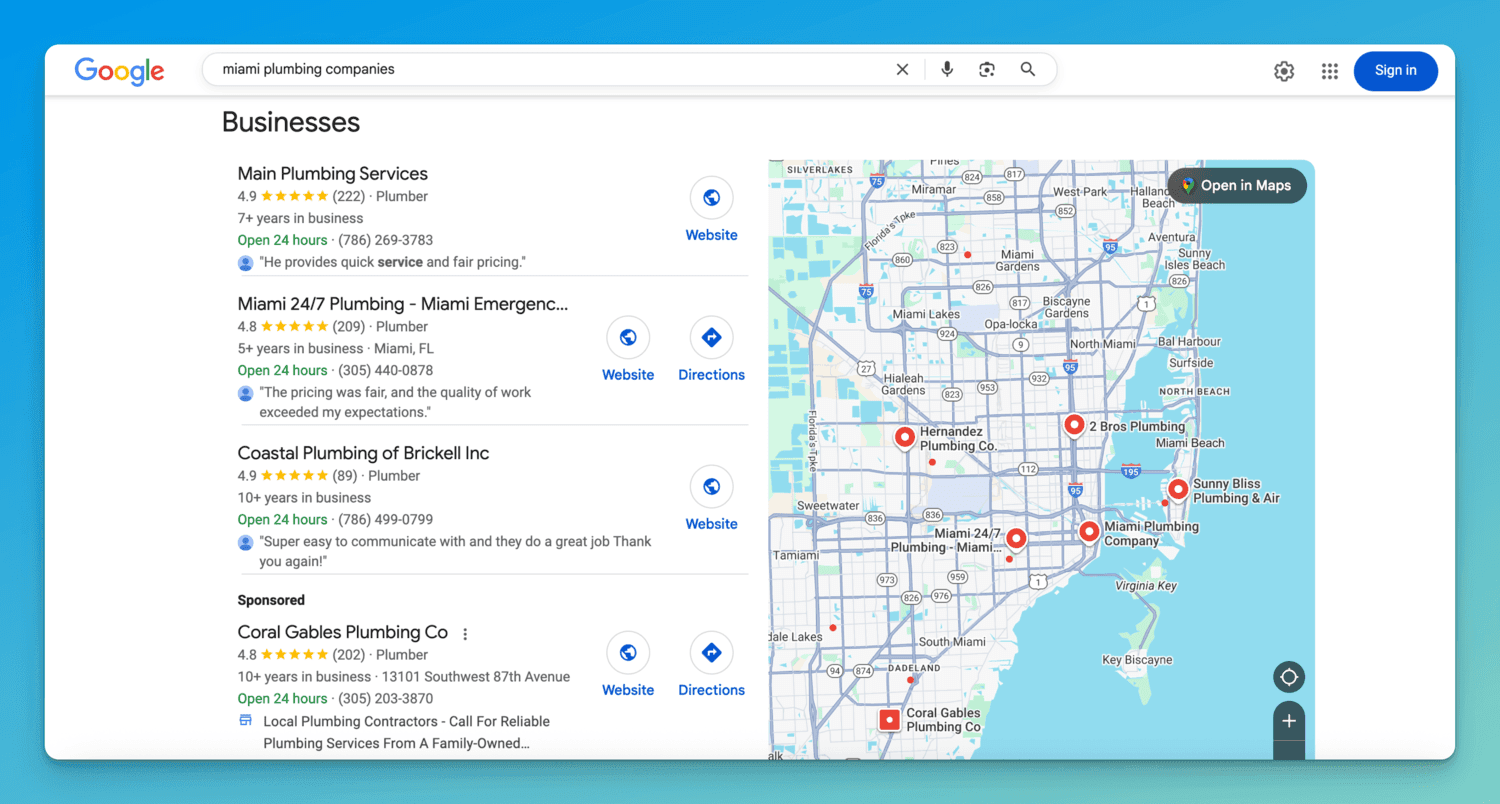The width and height of the screenshot is (1500, 804).
Task: Click in the search box containing miami plumbing companies
Action: pos(540,70)
